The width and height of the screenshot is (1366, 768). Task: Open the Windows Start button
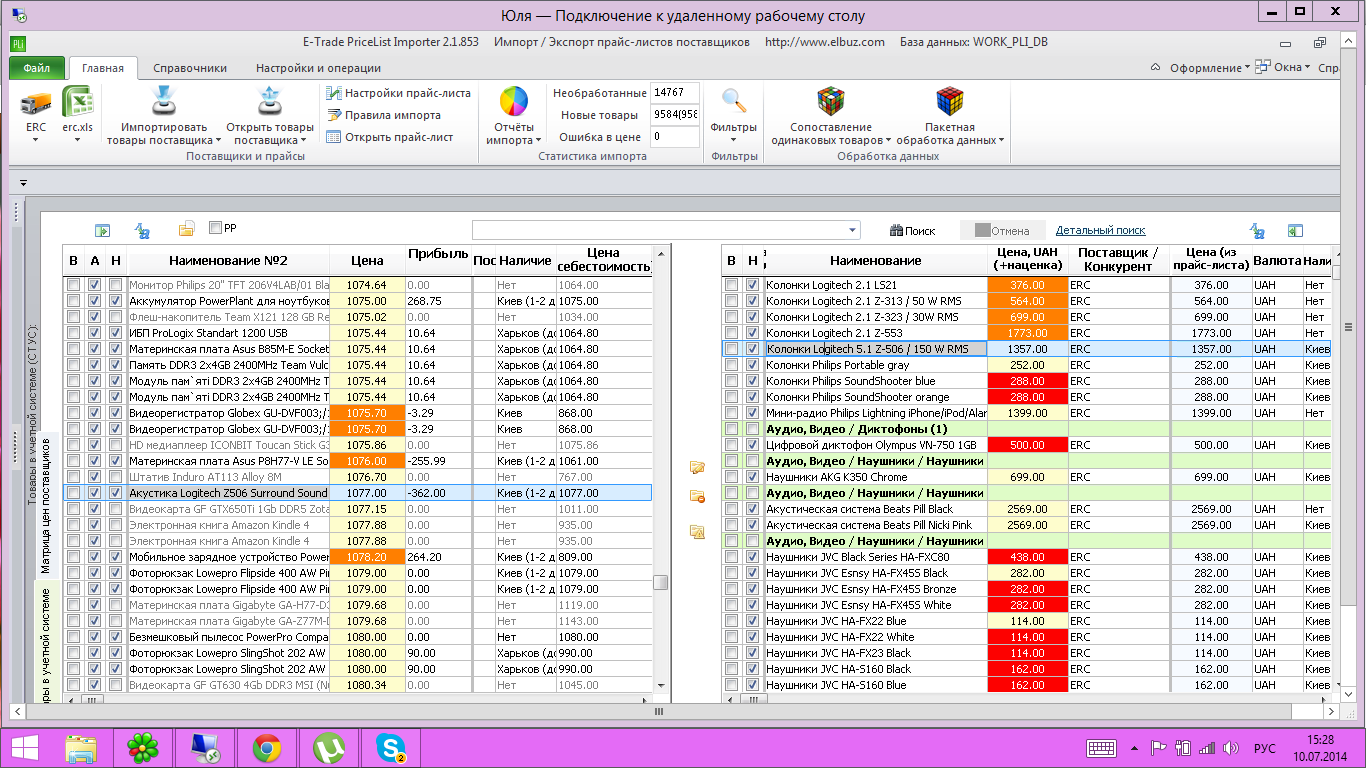click(24, 748)
